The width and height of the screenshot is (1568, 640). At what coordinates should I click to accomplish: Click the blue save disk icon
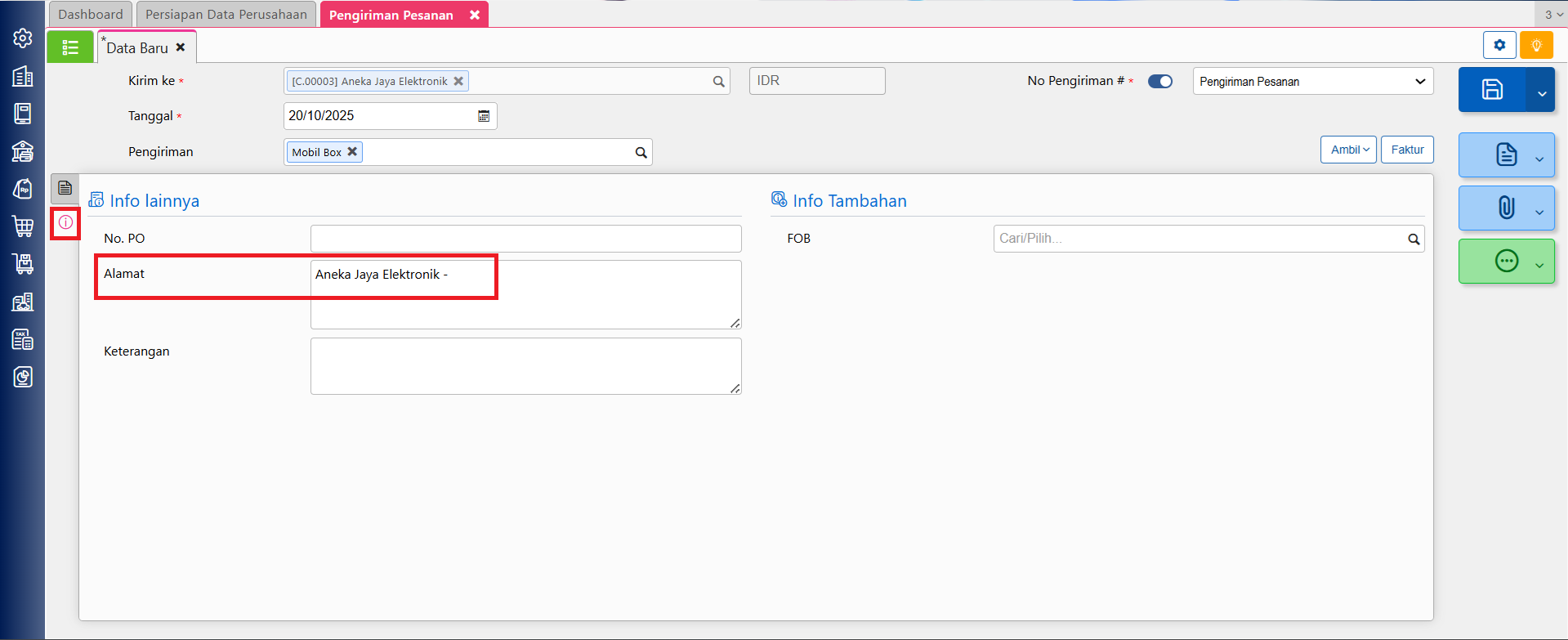(1492, 90)
